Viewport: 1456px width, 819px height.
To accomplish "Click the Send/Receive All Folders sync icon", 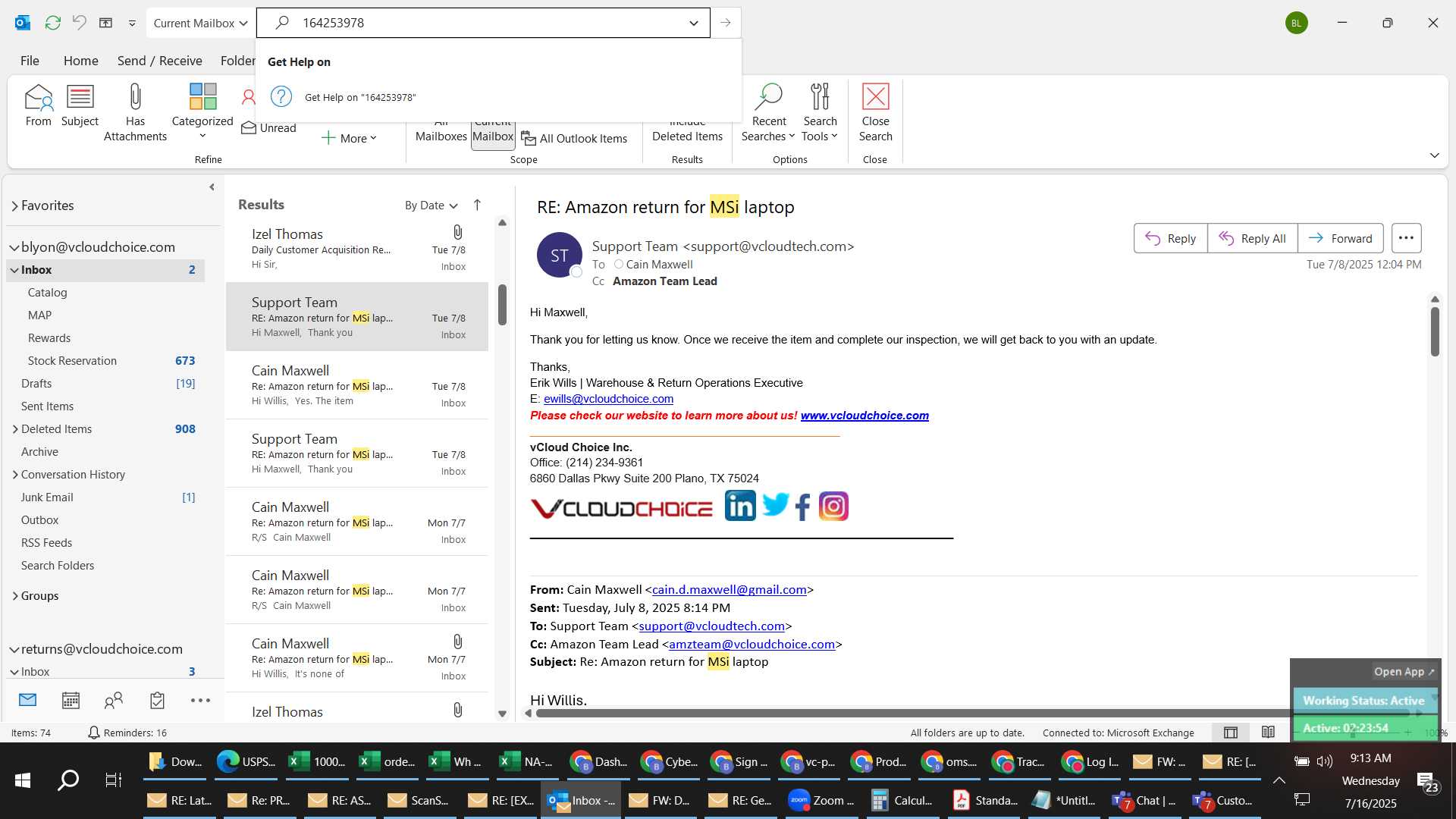I will (x=52, y=23).
